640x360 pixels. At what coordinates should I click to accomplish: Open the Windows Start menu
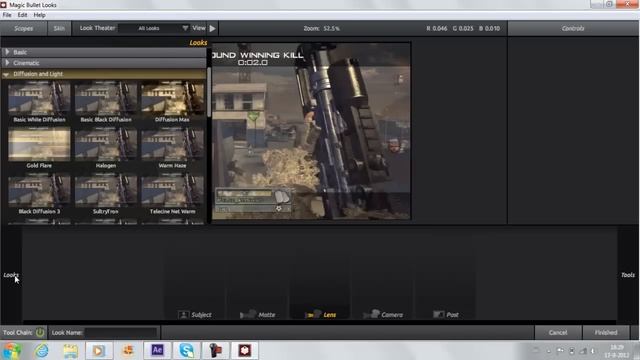[11, 351]
